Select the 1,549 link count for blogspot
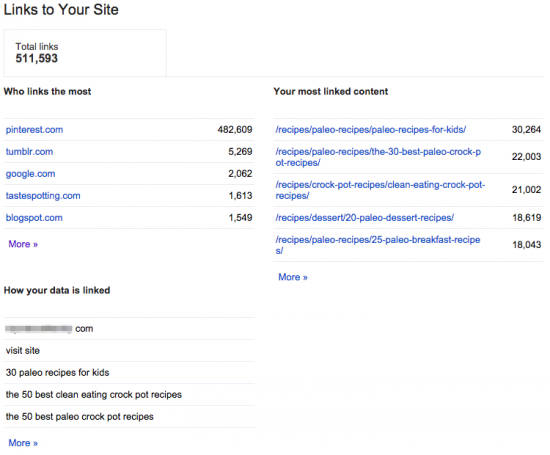The width and height of the screenshot is (550, 455). coord(241,218)
